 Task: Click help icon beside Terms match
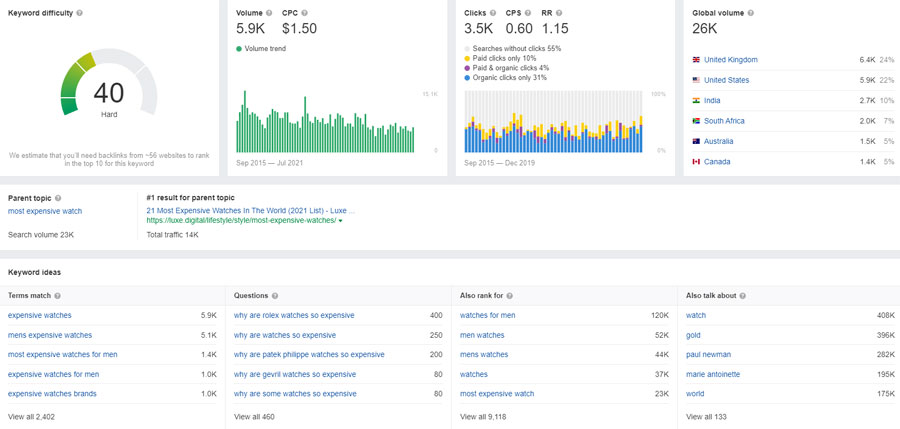point(57,296)
